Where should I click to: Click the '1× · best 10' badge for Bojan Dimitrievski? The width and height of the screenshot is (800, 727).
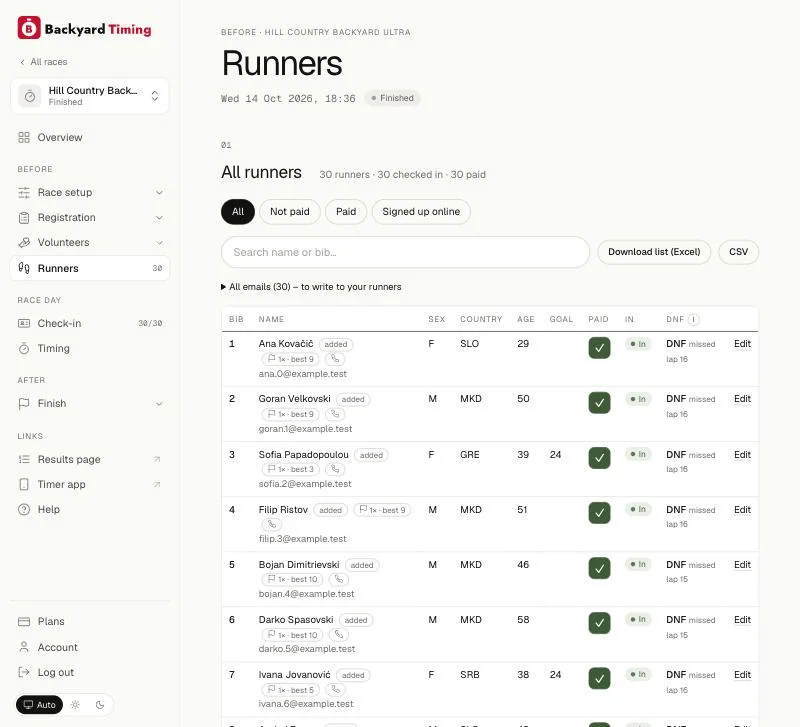pos(292,580)
